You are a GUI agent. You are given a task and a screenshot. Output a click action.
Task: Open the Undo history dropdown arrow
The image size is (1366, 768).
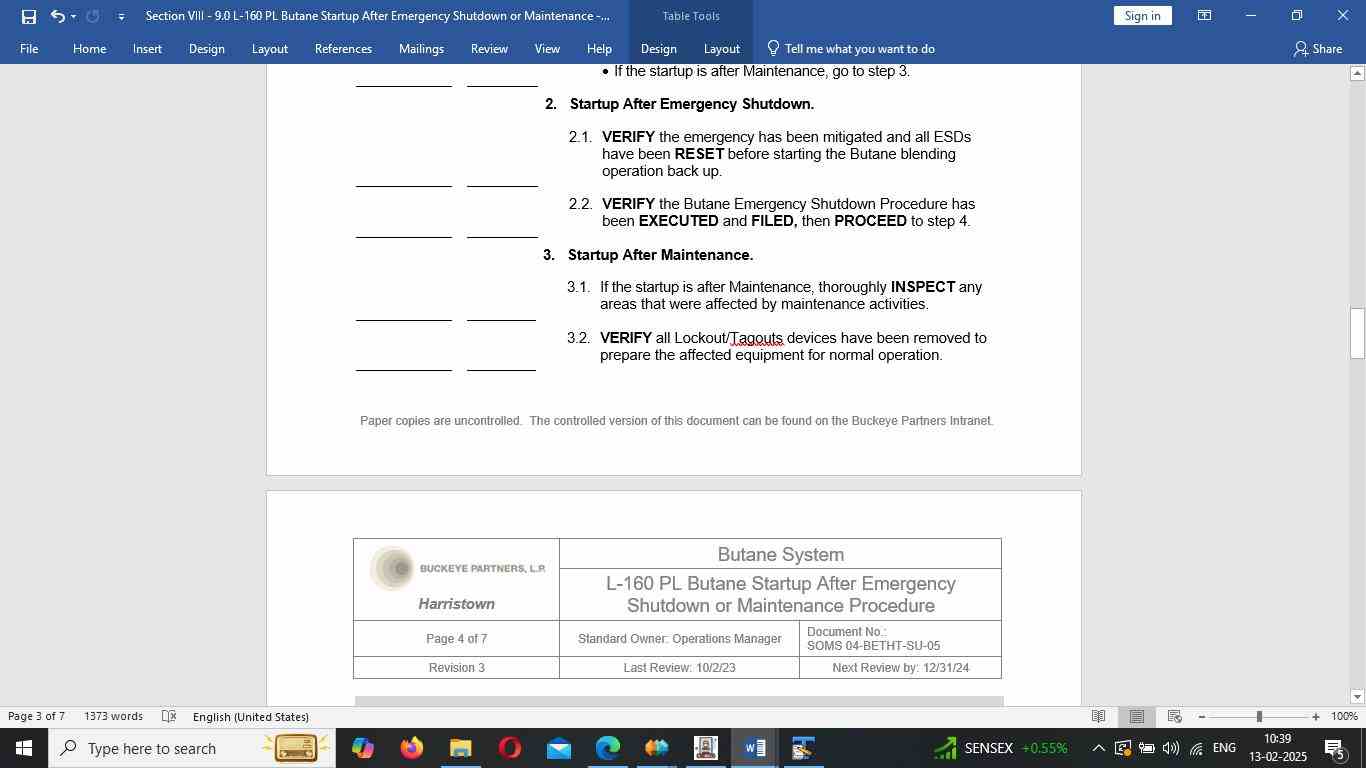[x=73, y=16]
